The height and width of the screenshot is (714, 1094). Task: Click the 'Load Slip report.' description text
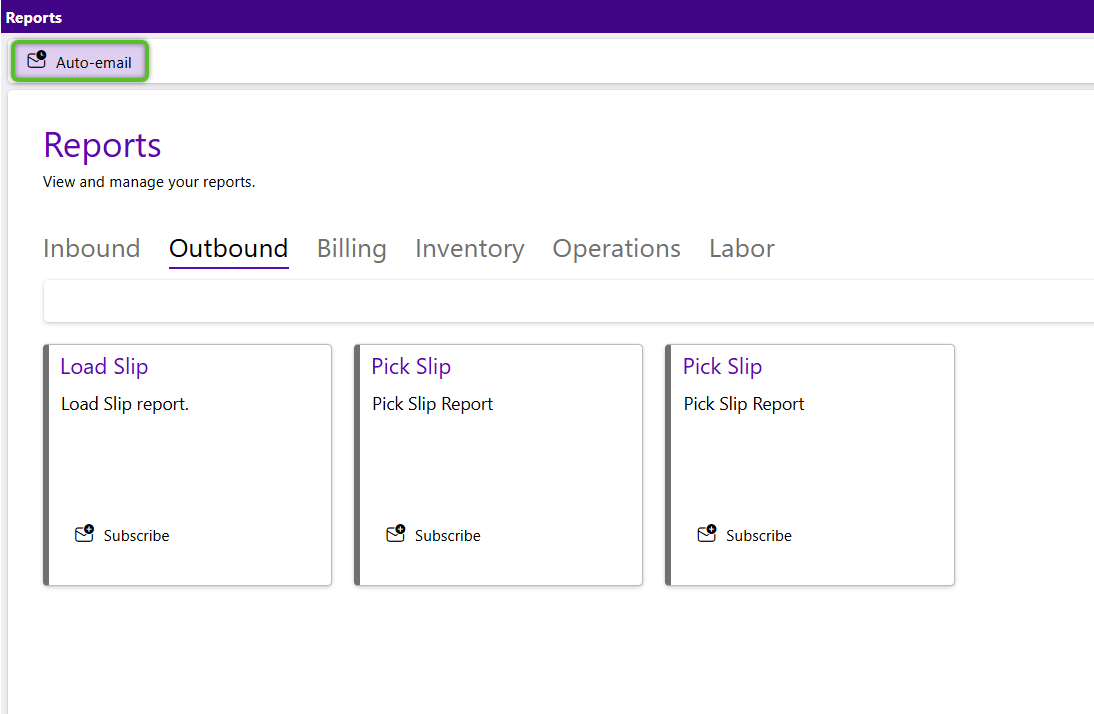pyautogui.click(x=125, y=404)
